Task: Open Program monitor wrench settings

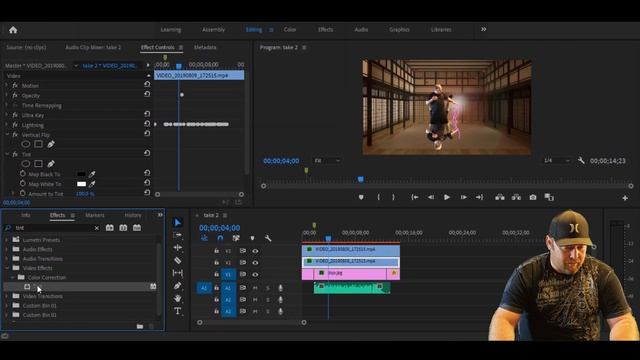Action: (x=581, y=161)
